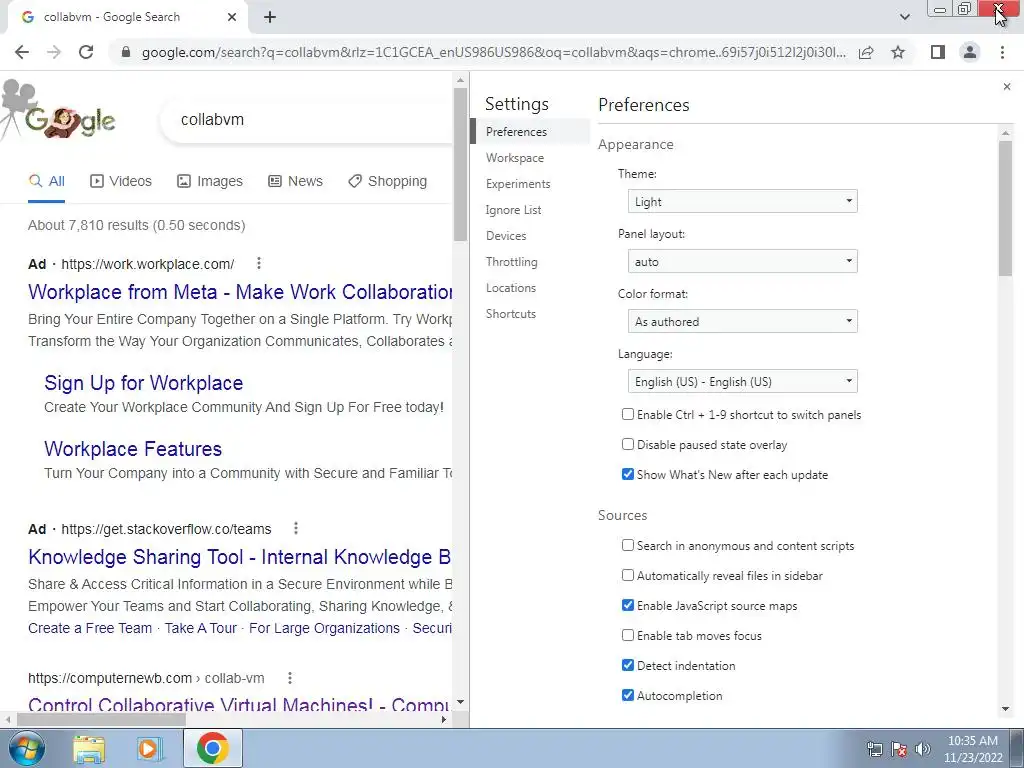Go to the Ignore List settings
Viewport: 1024px width, 768px height.
pyautogui.click(x=513, y=210)
